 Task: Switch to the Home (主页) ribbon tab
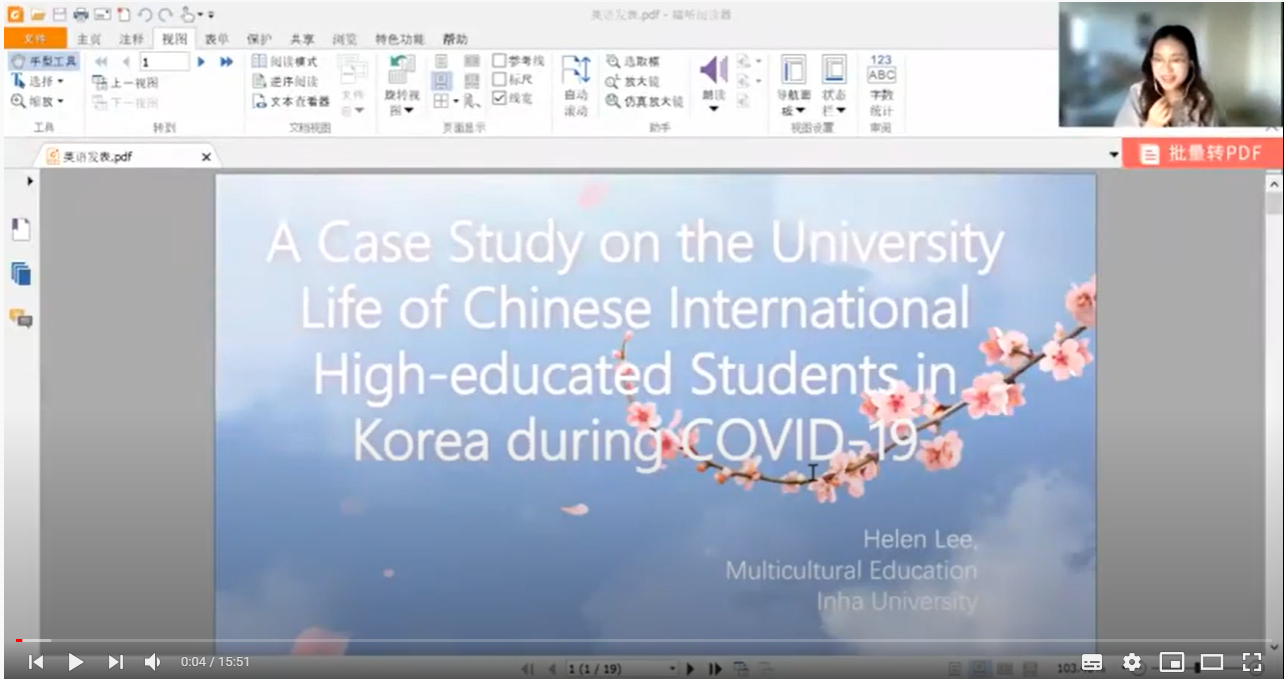pyautogui.click(x=89, y=39)
